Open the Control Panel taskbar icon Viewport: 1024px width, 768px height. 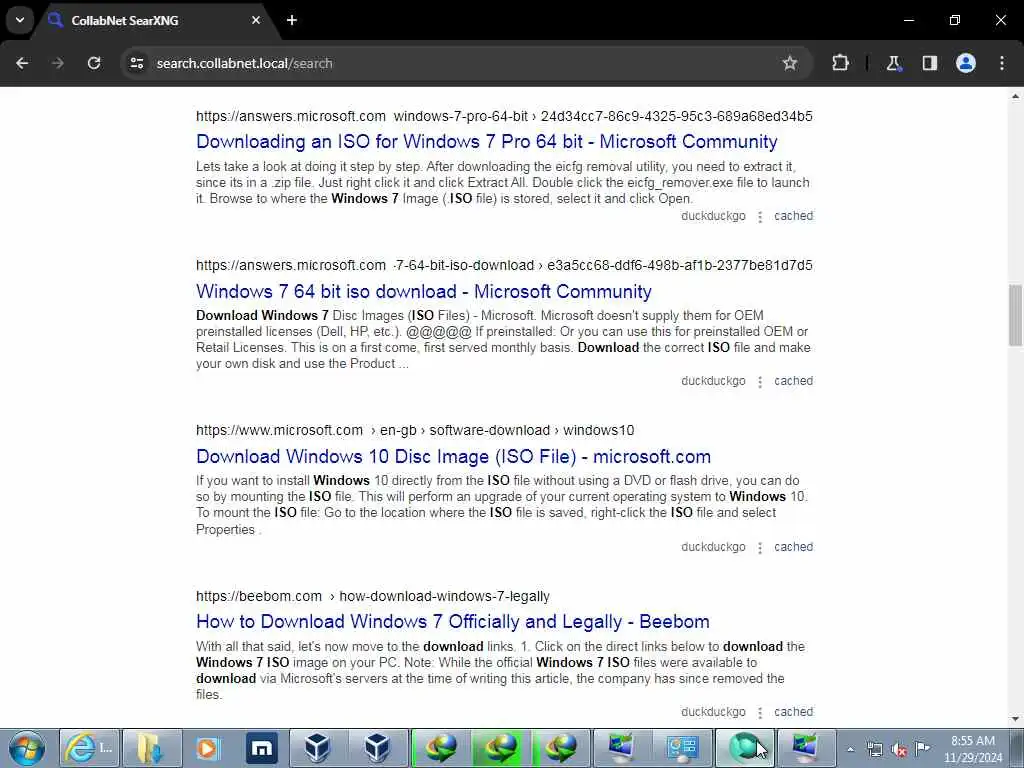(682, 748)
